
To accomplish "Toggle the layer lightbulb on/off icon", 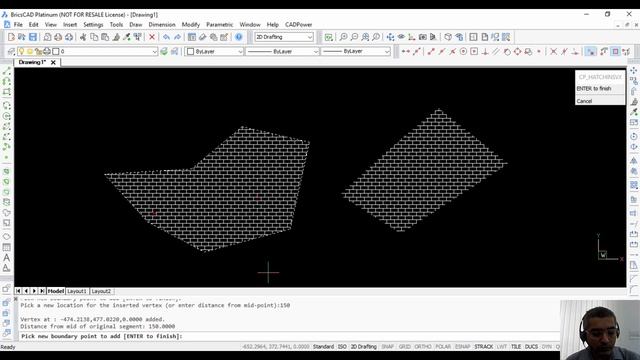I will pyautogui.click(x=21, y=51).
